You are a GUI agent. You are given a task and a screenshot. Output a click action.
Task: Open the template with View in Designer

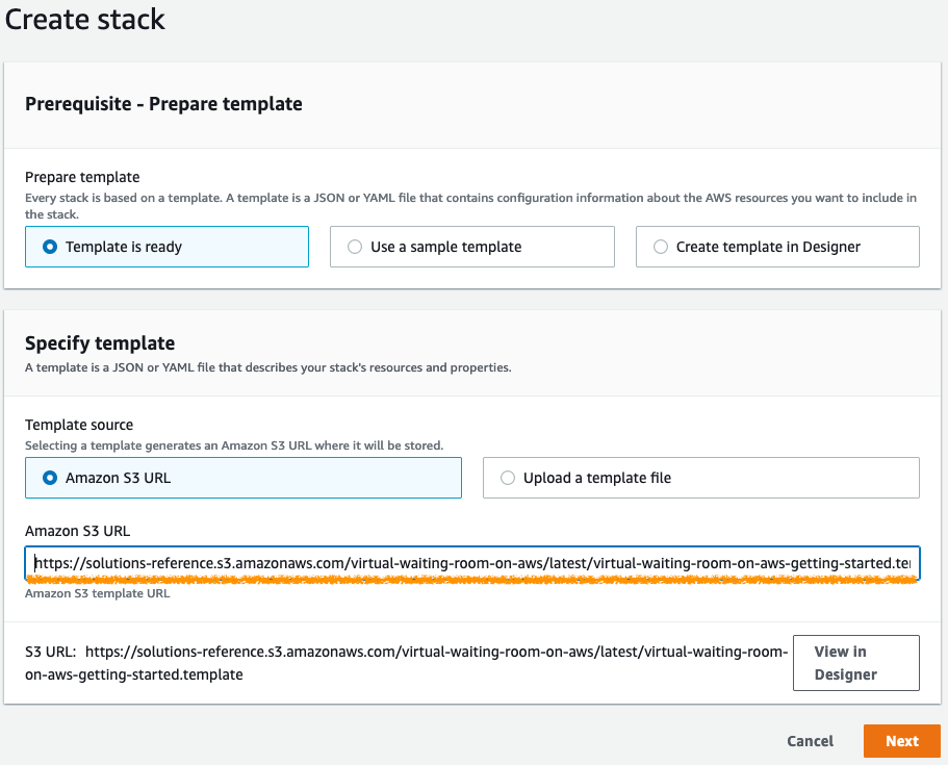[855, 663]
